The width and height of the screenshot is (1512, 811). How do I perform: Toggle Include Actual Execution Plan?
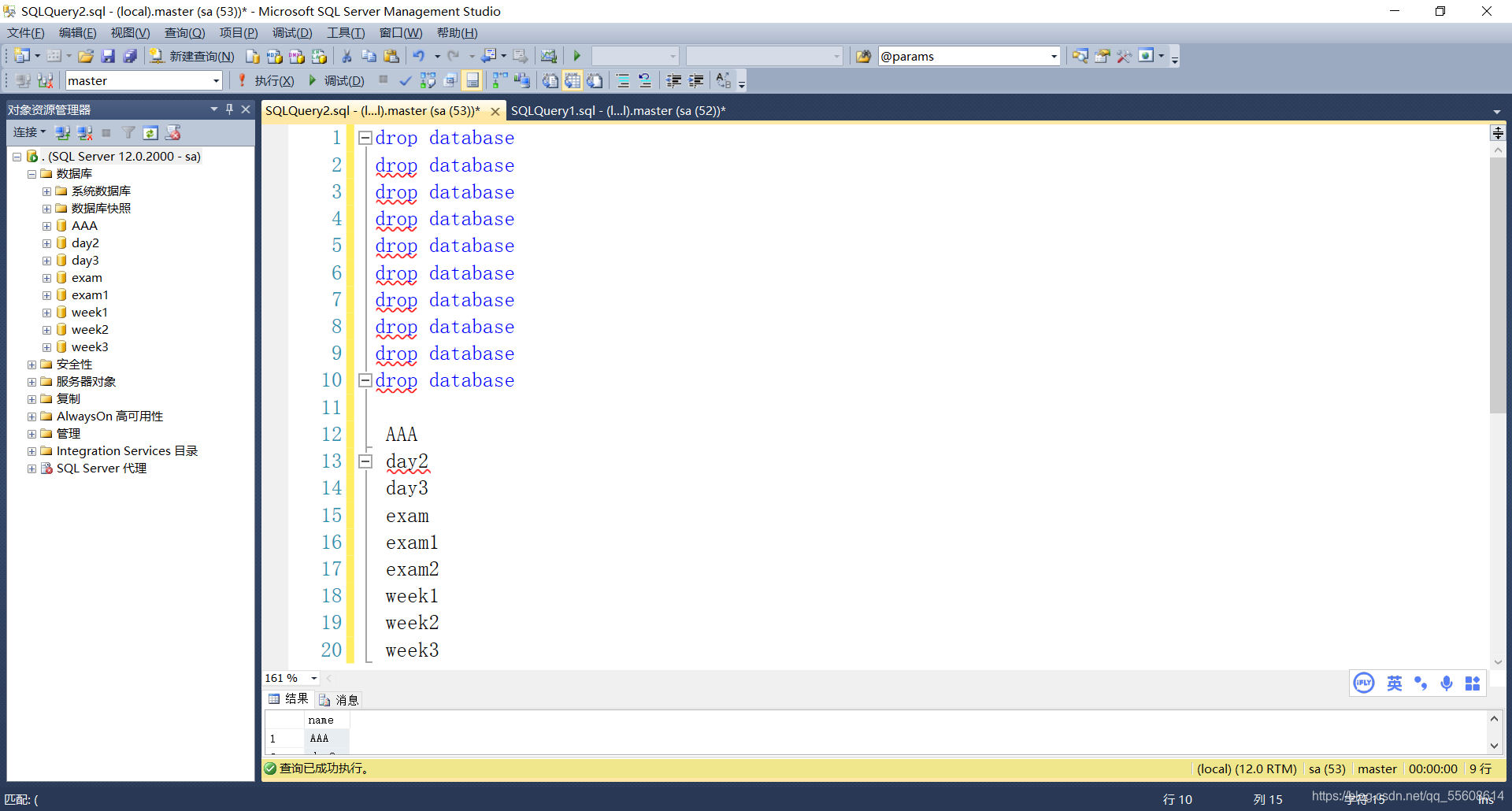(499, 80)
